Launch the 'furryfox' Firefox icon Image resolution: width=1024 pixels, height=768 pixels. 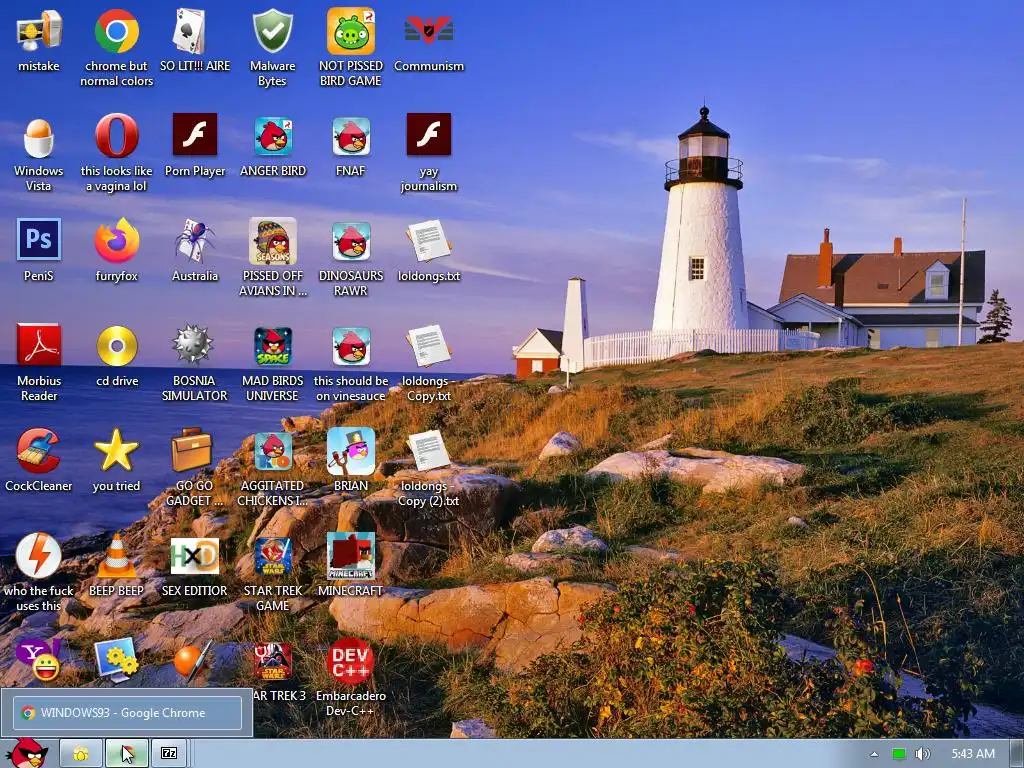pos(116,240)
